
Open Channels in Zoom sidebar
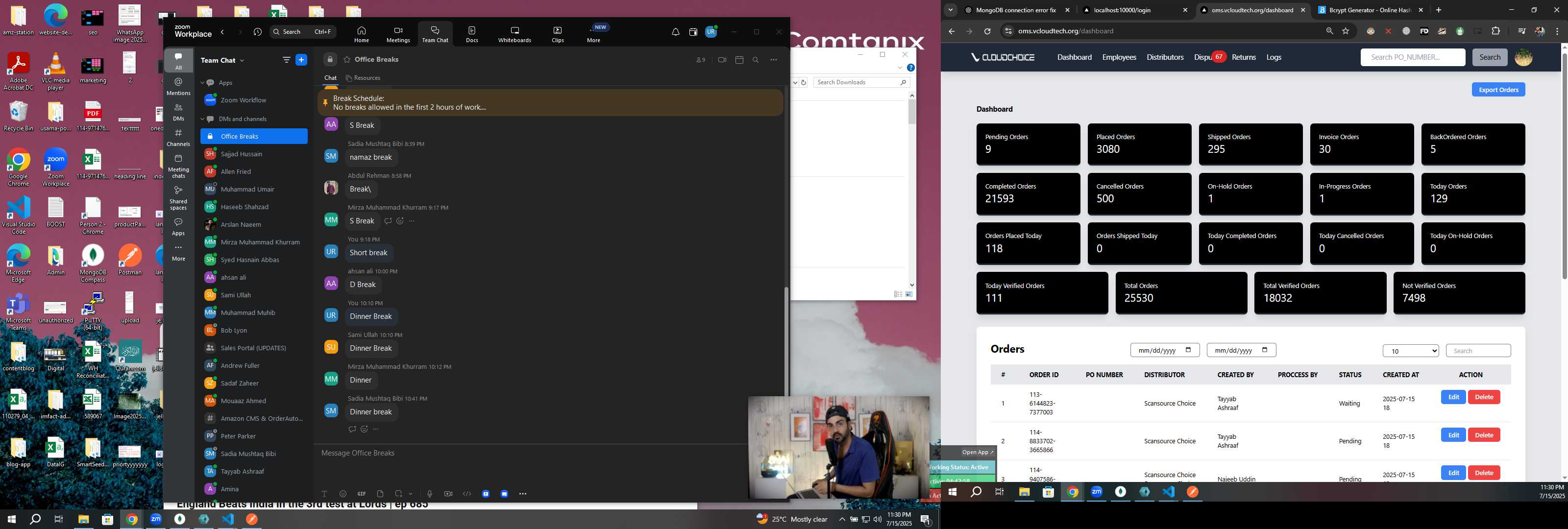point(178,138)
